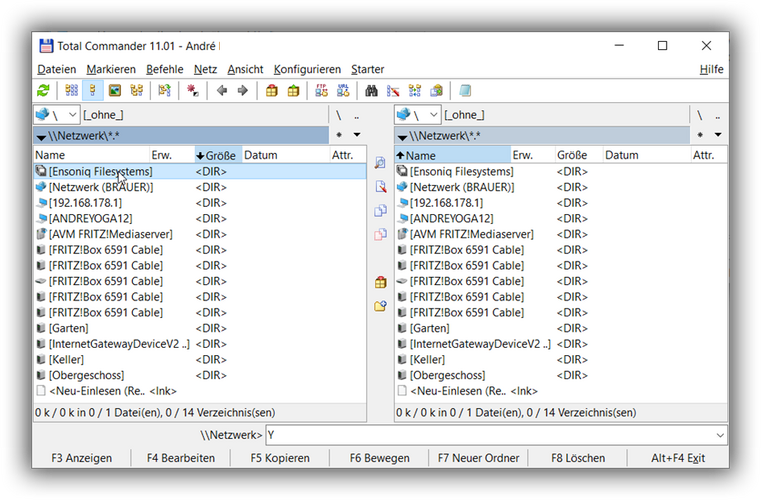Go forward with the right arrow toolbar icon
Viewport: 761px width, 500px height.
click(243, 91)
